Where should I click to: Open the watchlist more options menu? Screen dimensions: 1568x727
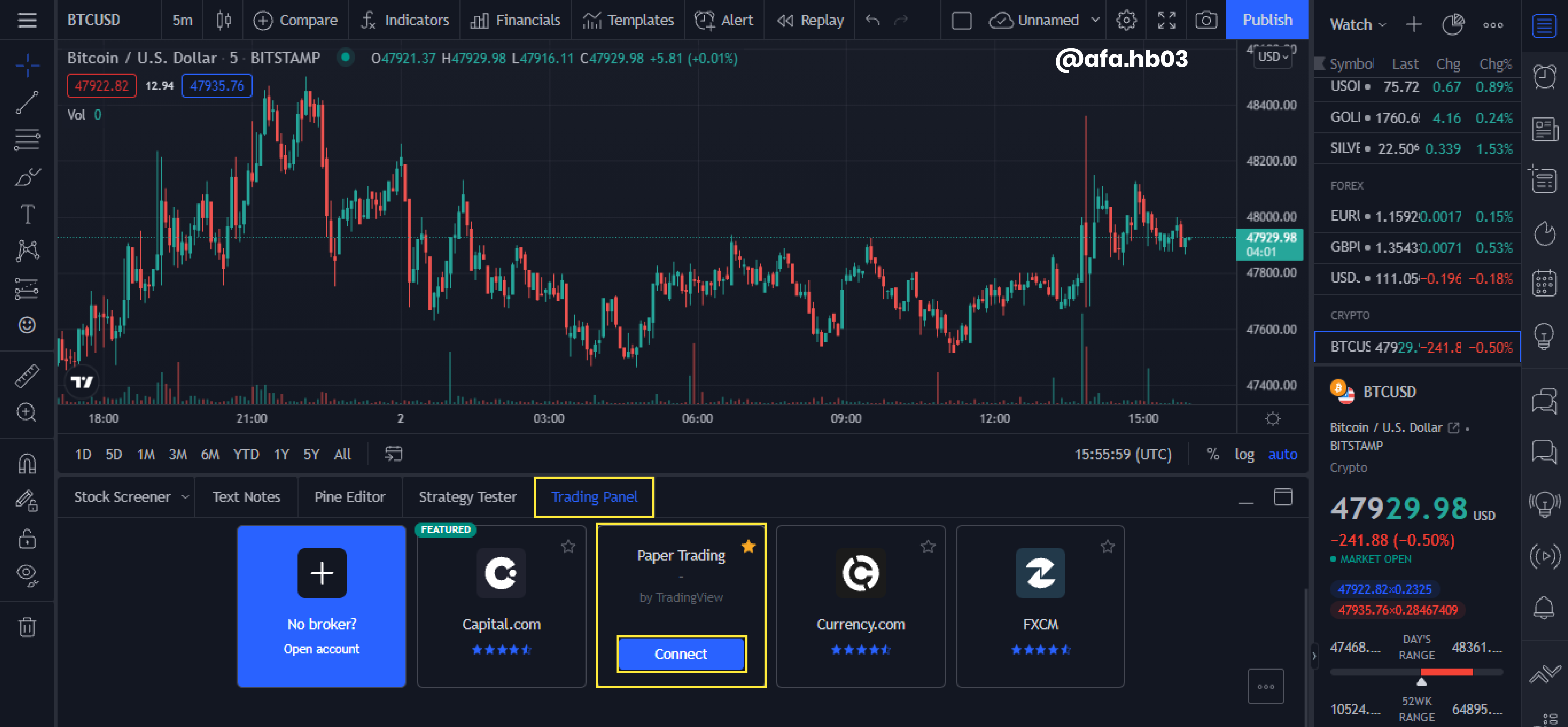(x=1493, y=25)
